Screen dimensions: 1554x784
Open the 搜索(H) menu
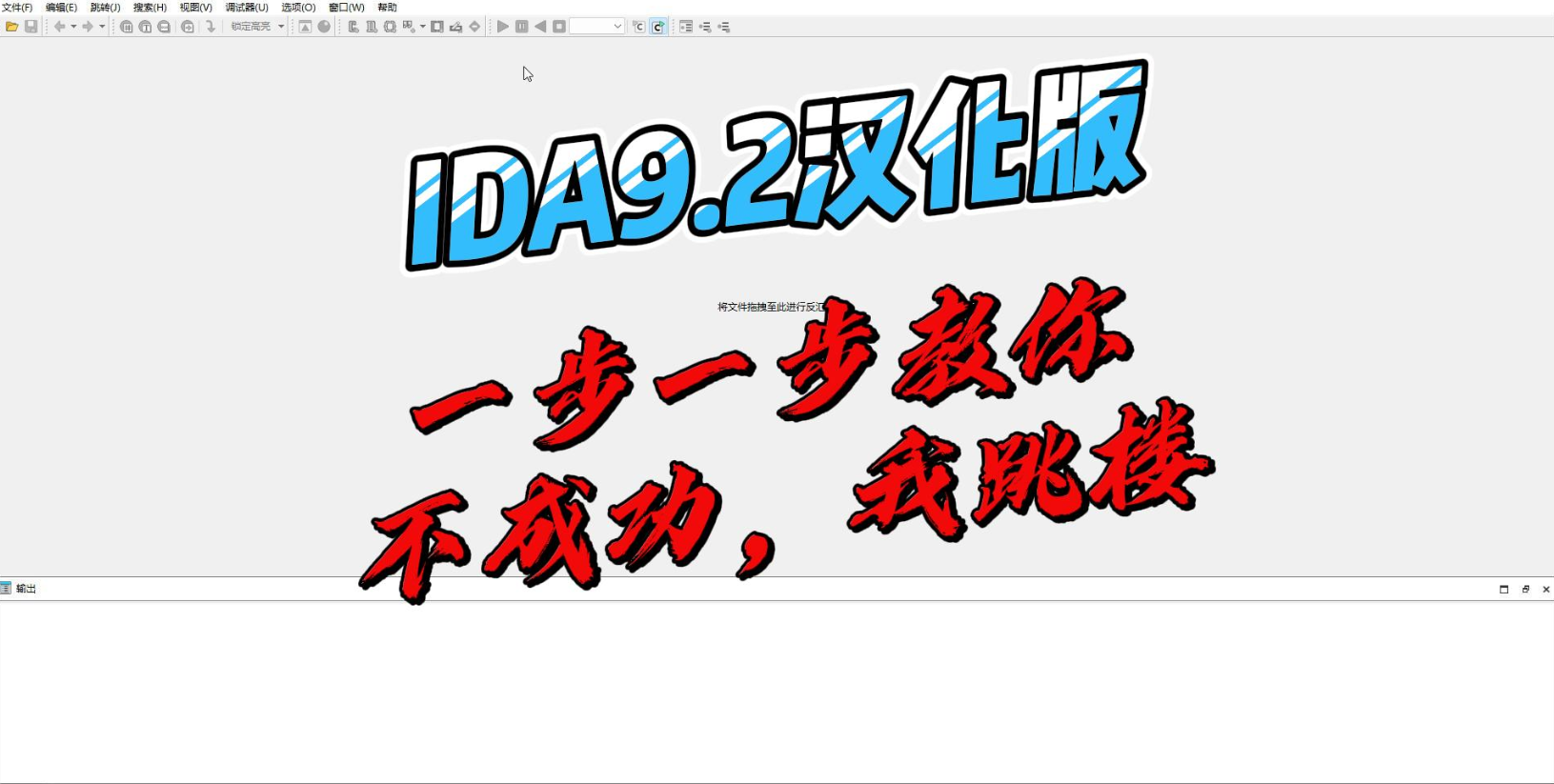(x=150, y=8)
